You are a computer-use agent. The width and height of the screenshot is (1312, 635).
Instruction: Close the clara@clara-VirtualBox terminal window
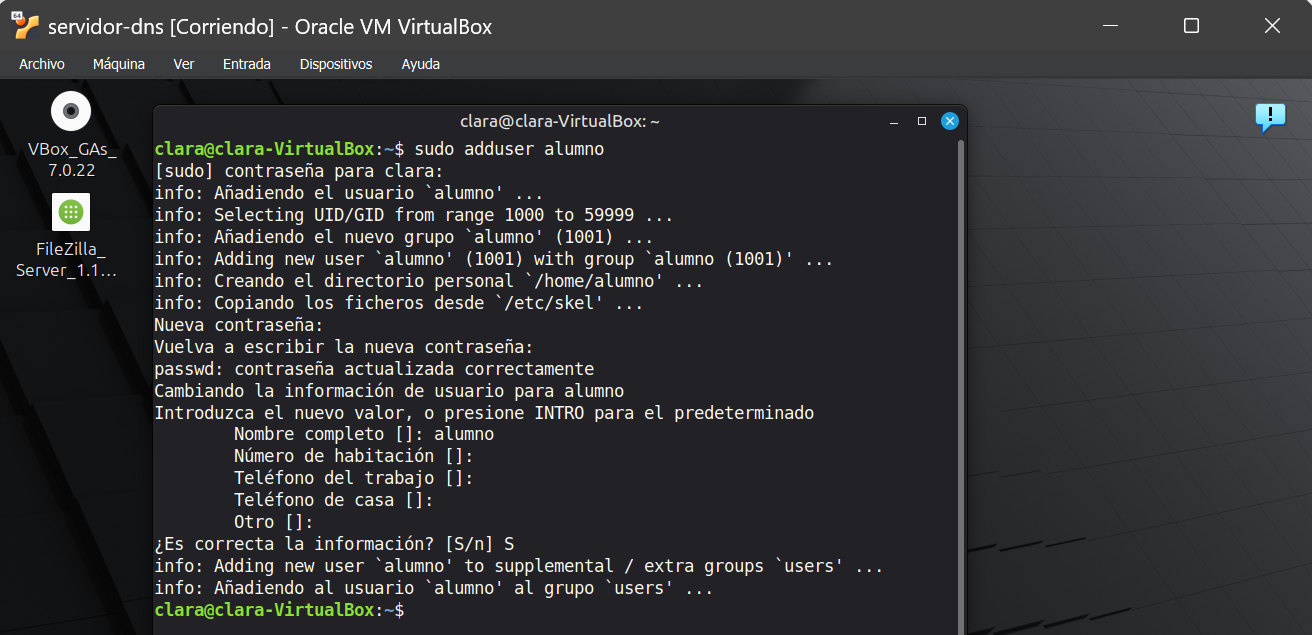(950, 121)
